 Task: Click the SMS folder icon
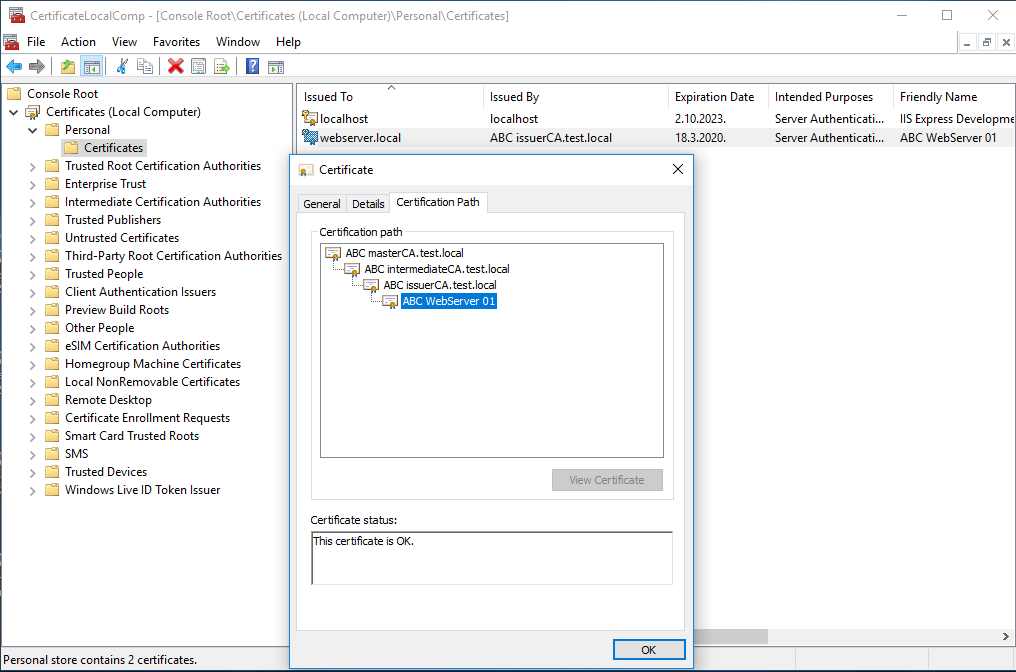(52, 454)
